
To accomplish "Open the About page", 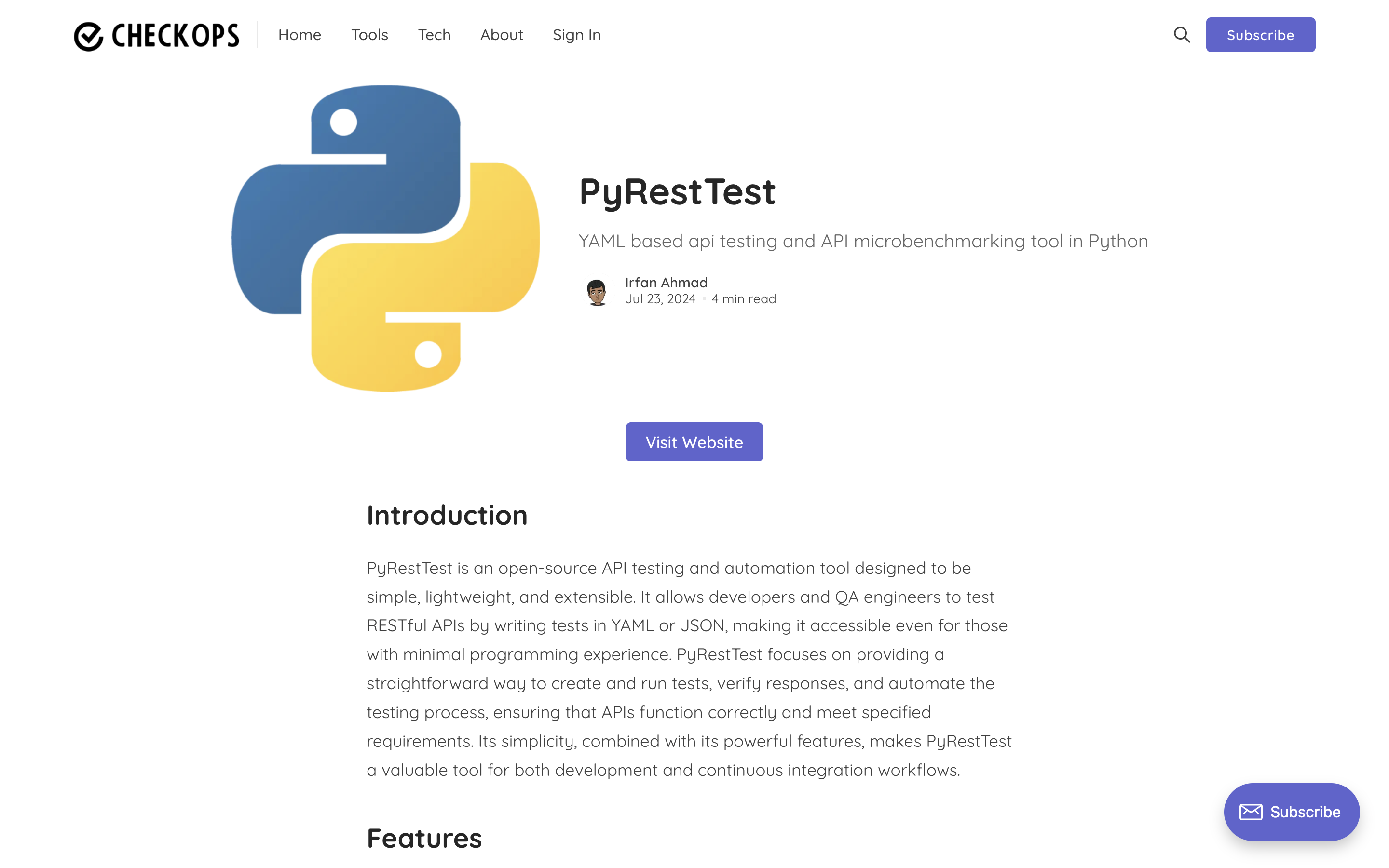I will [x=501, y=34].
